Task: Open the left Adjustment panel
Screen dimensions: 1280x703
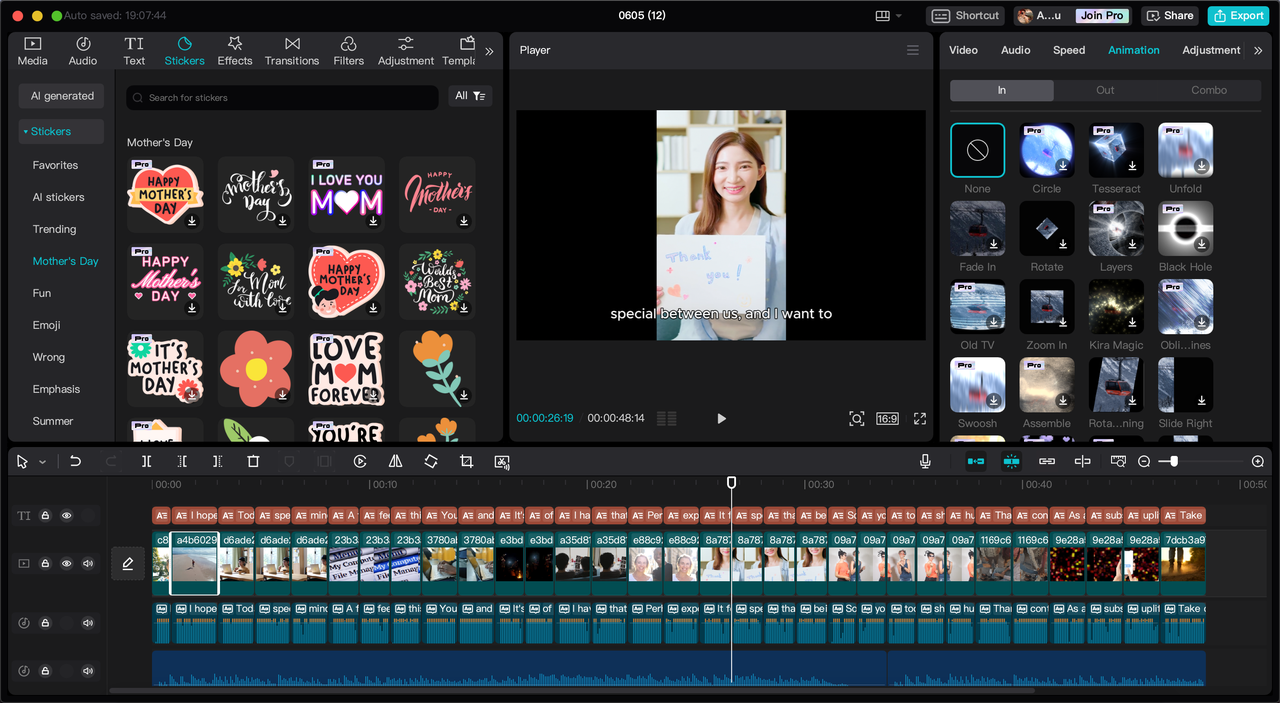Action: point(406,51)
